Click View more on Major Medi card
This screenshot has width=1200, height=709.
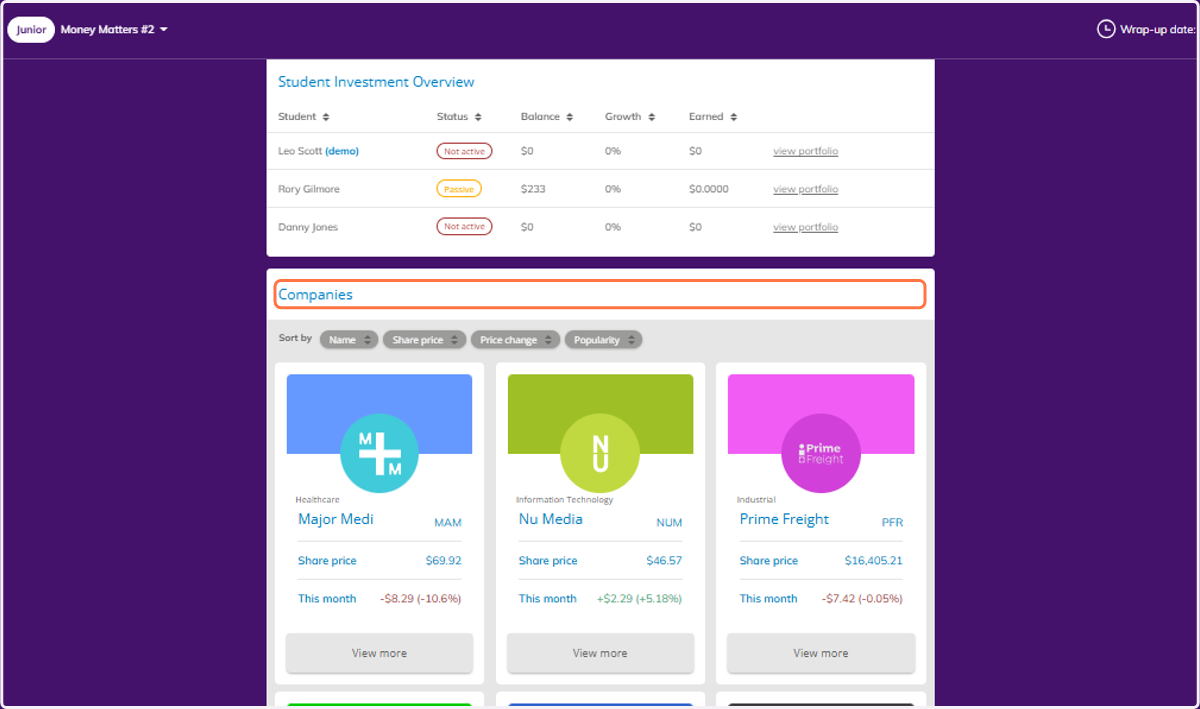(x=379, y=653)
